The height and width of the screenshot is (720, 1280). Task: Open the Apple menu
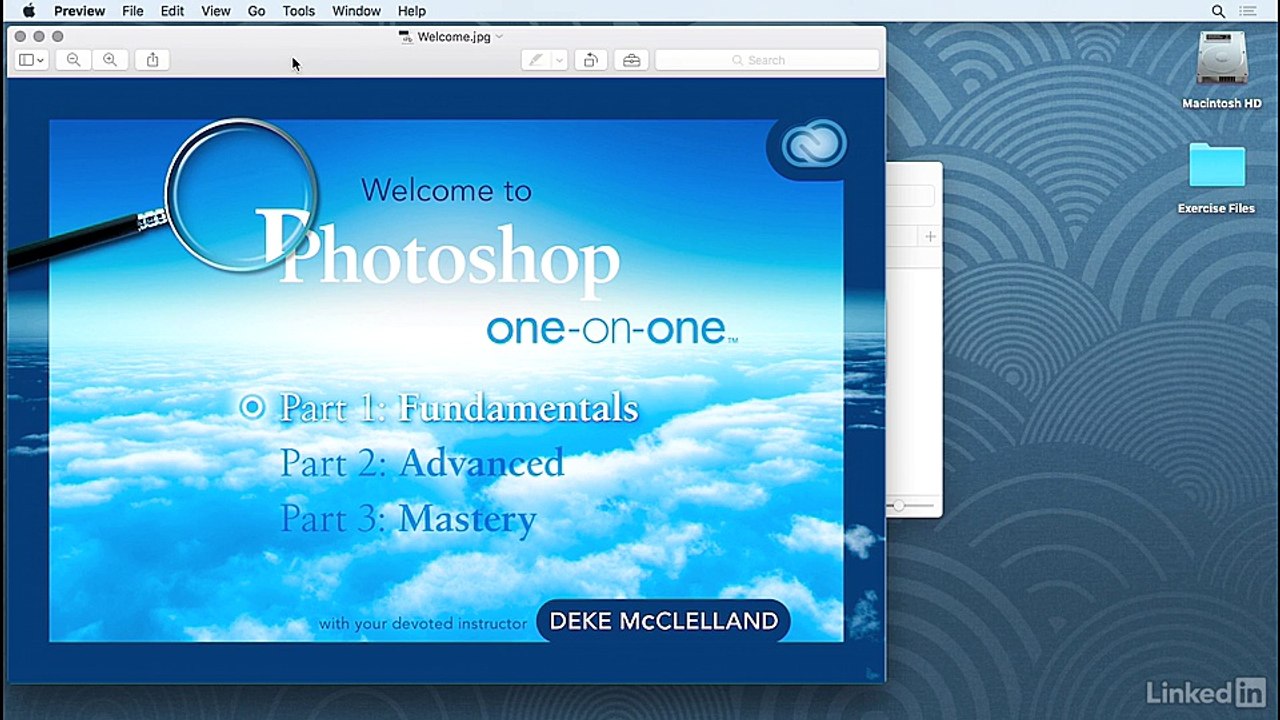tap(29, 11)
